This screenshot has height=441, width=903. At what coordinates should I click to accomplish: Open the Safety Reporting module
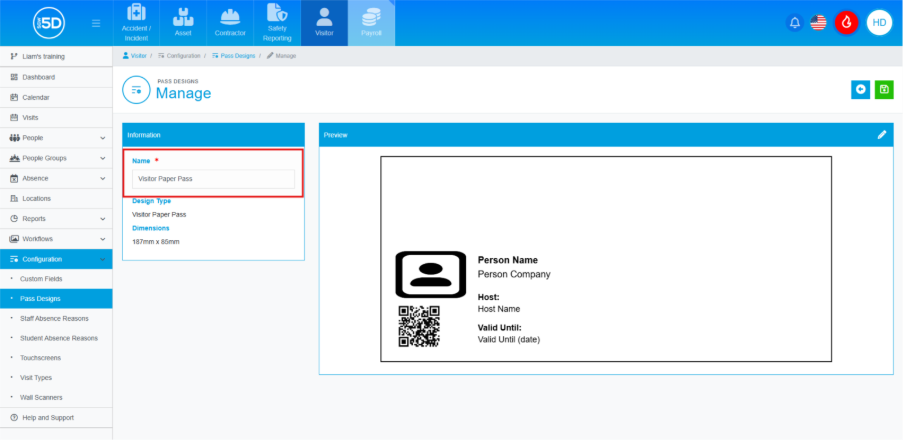pyautogui.click(x=277, y=23)
